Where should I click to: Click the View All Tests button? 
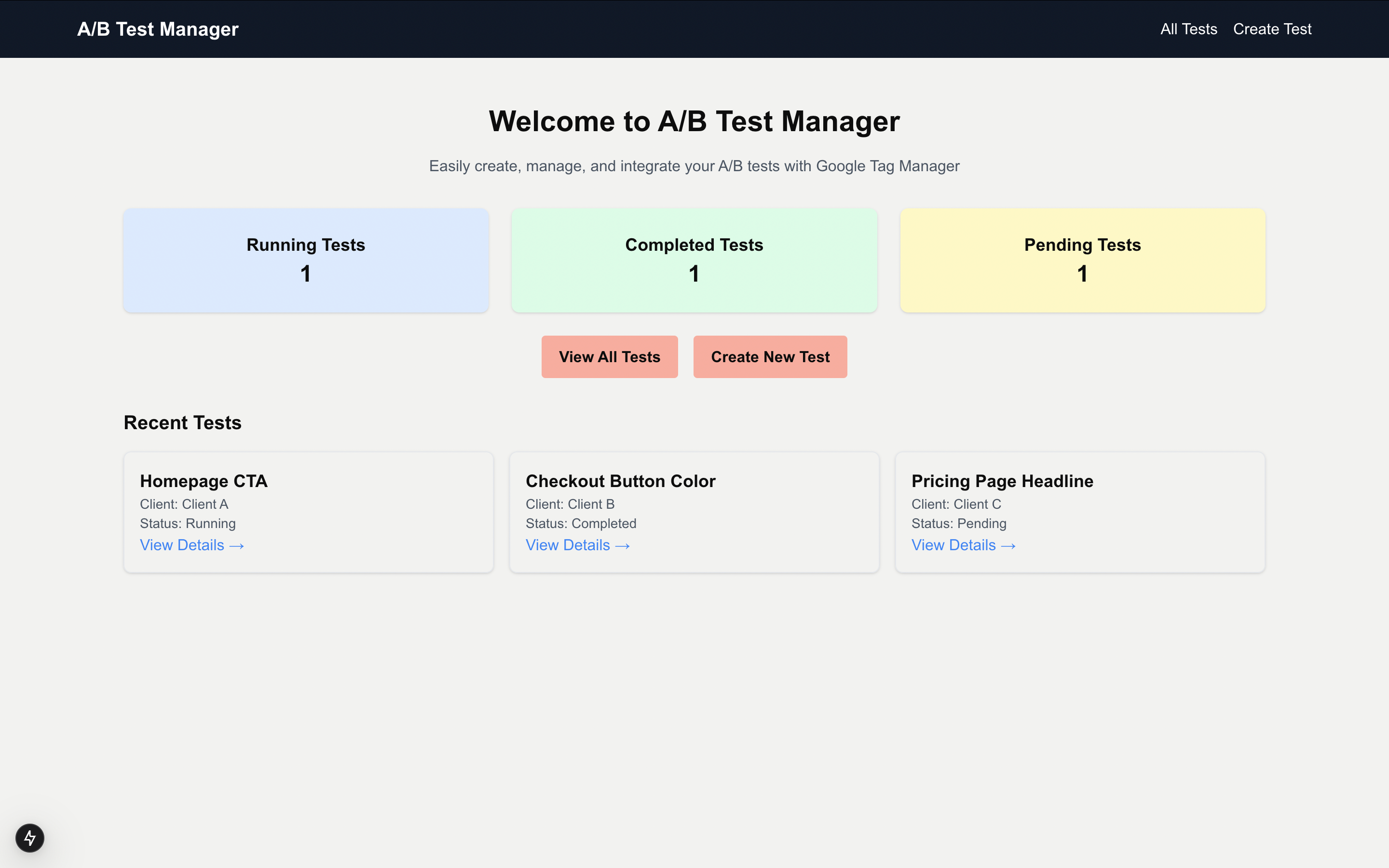click(609, 357)
